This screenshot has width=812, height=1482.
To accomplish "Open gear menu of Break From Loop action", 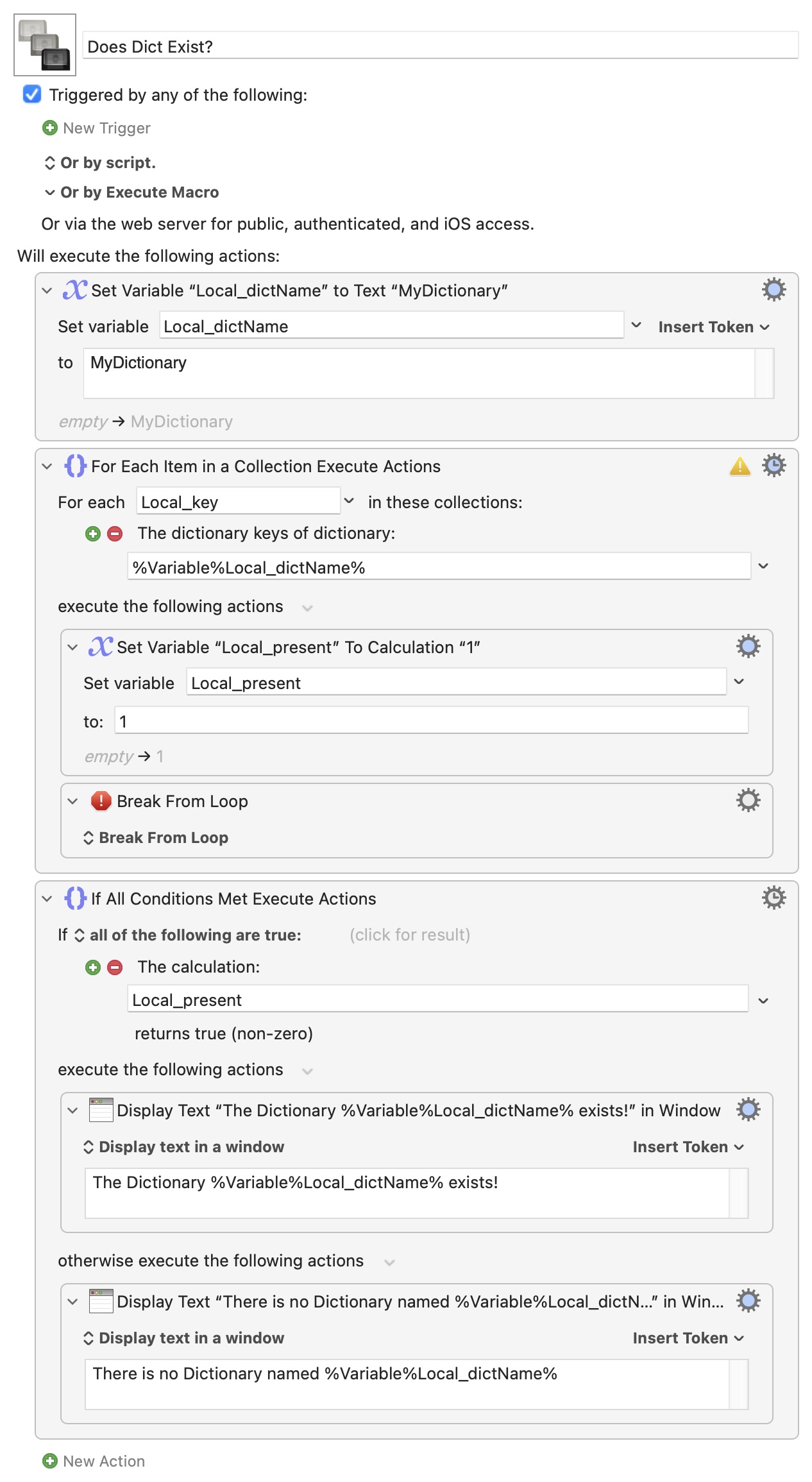I will 748,801.
